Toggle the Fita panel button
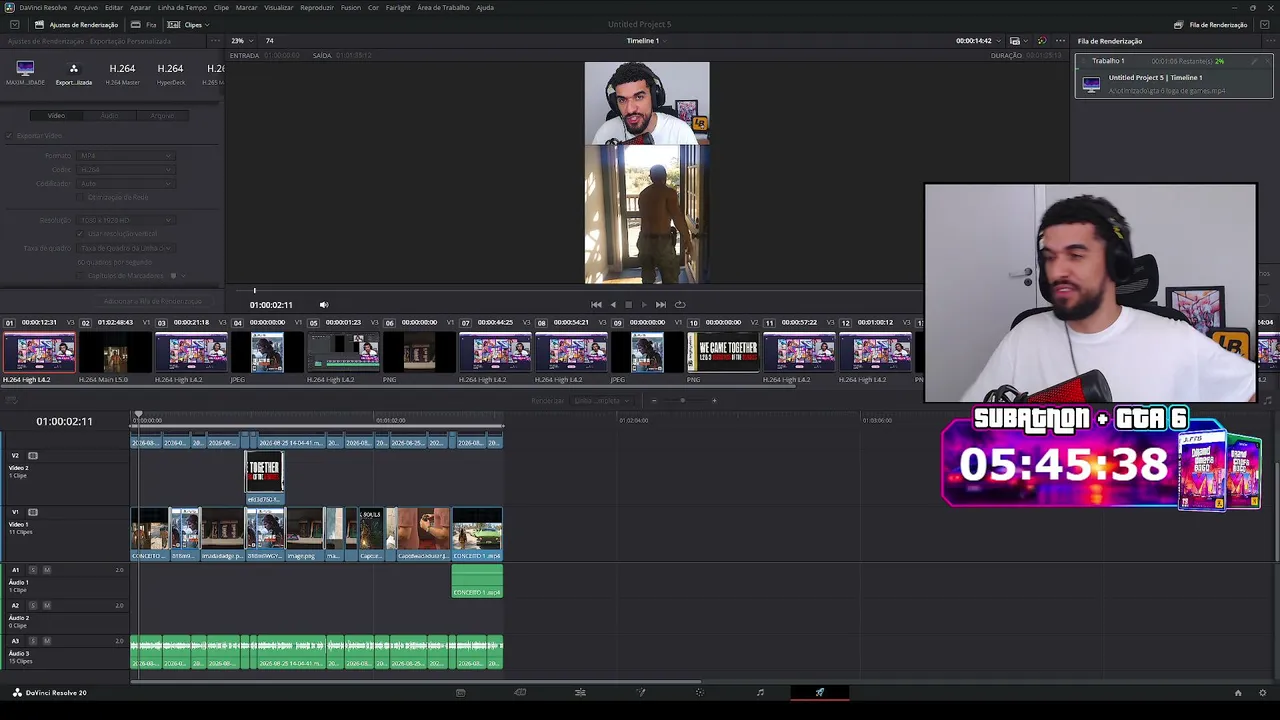The width and height of the screenshot is (1280, 720). pos(144,24)
